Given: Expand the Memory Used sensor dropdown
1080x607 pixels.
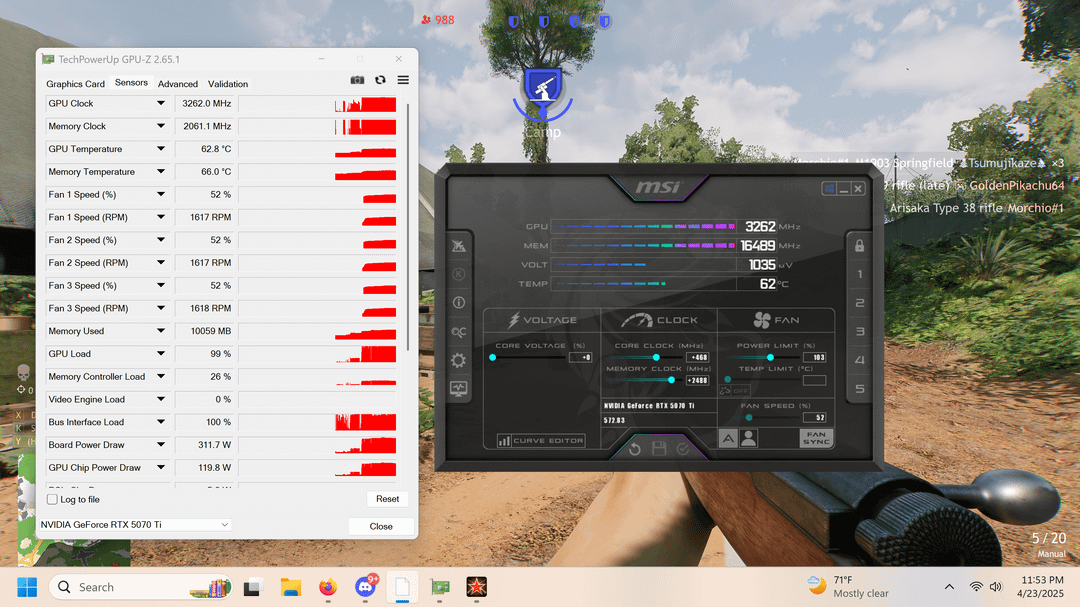Looking at the screenshot, I should click(160, 331).
